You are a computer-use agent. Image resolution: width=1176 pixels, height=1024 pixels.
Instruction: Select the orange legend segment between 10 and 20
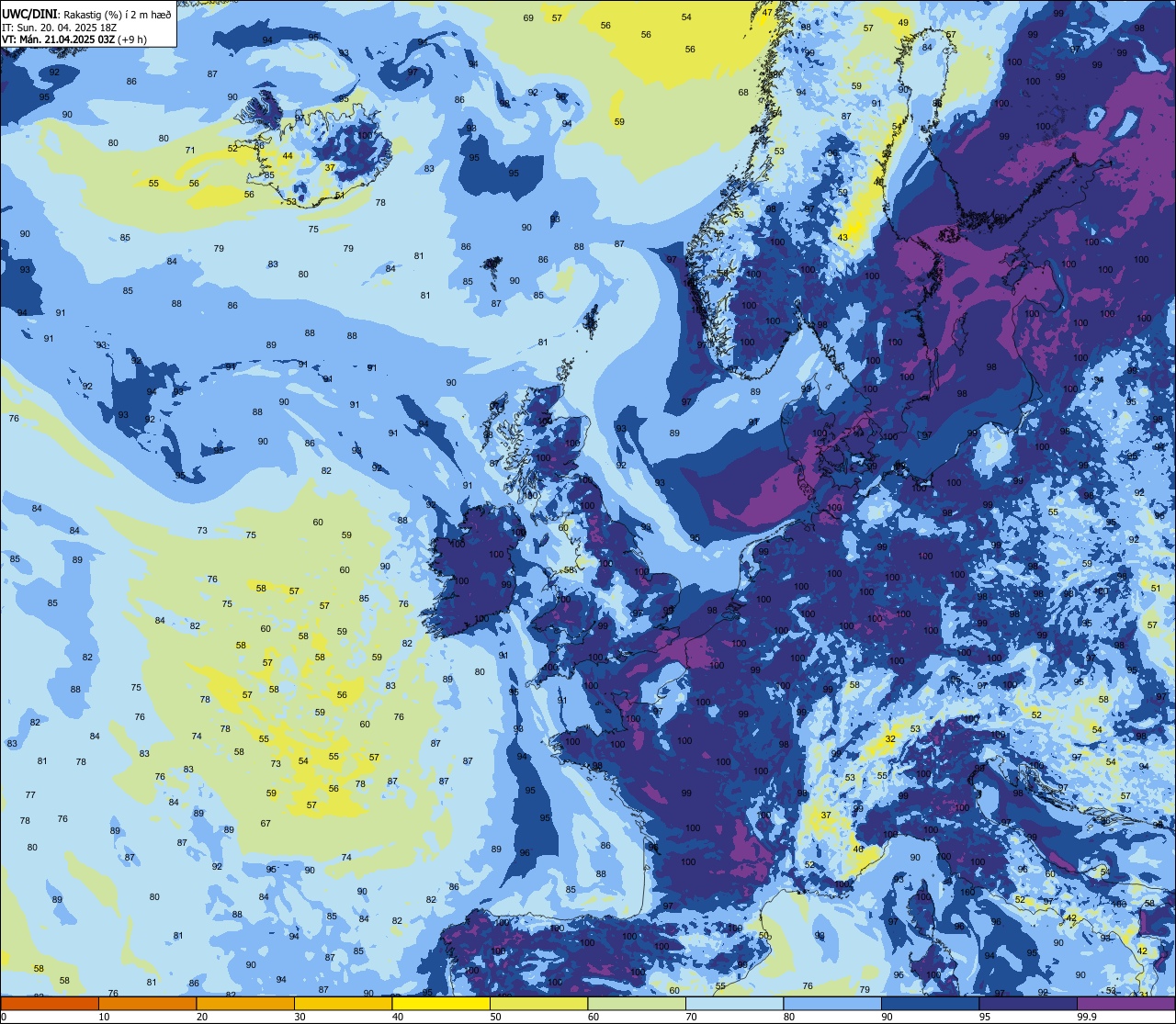147,1003
